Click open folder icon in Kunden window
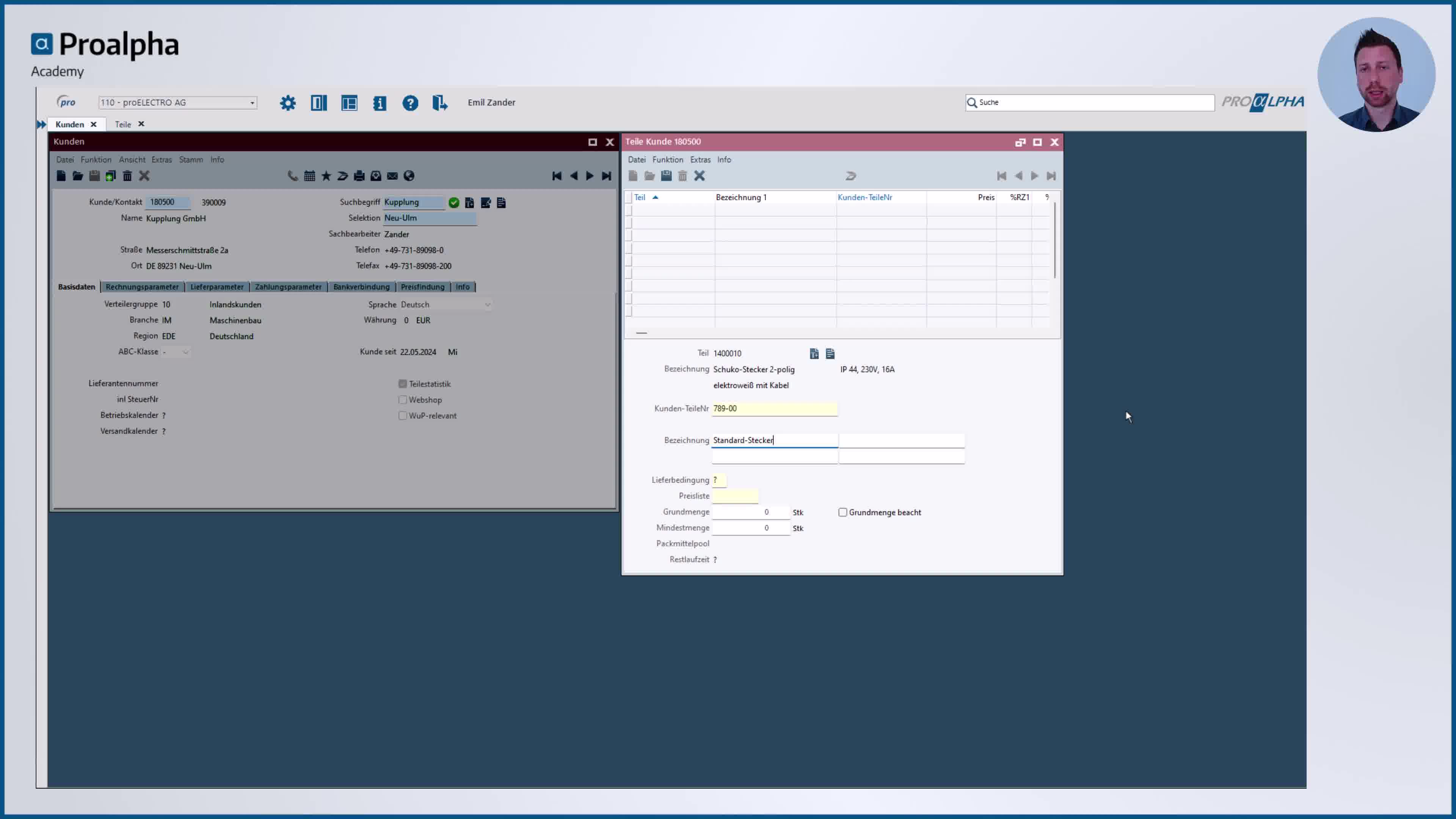The height and width of the screenshot is (819, 1456). click(x=77, y=176)
